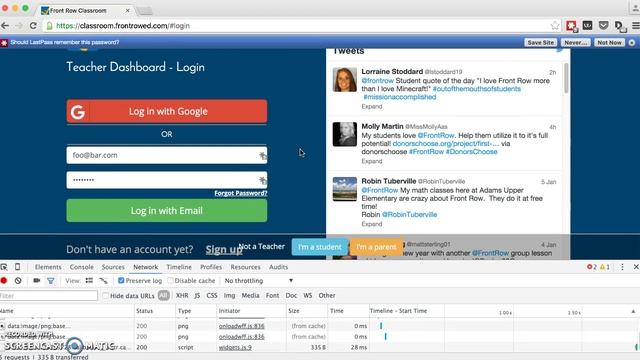Click the LastPass icon in password field

pyautogui.click(x=262, y=180)
